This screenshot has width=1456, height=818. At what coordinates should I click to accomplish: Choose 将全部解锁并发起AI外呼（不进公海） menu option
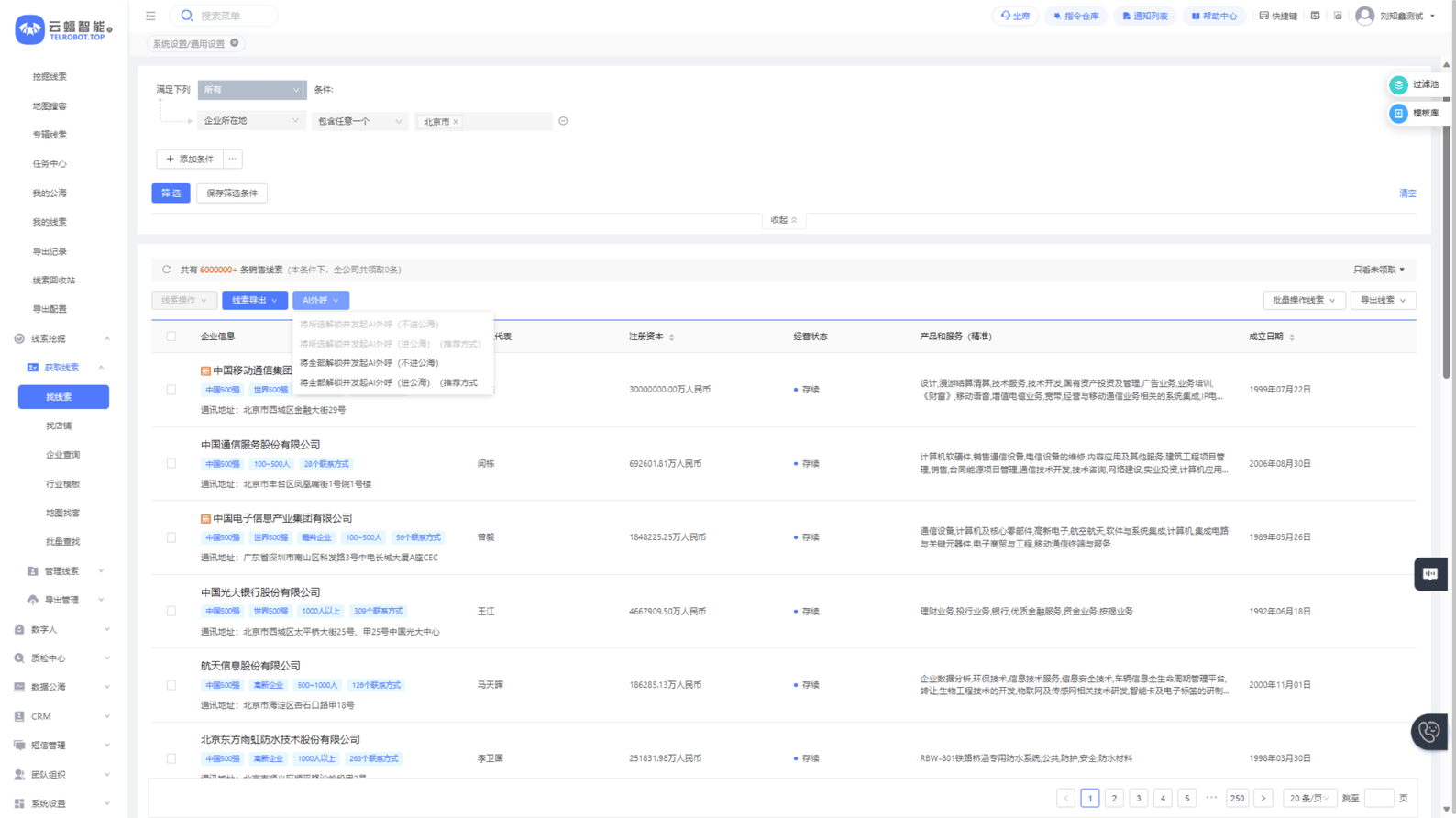click(370, 363)
